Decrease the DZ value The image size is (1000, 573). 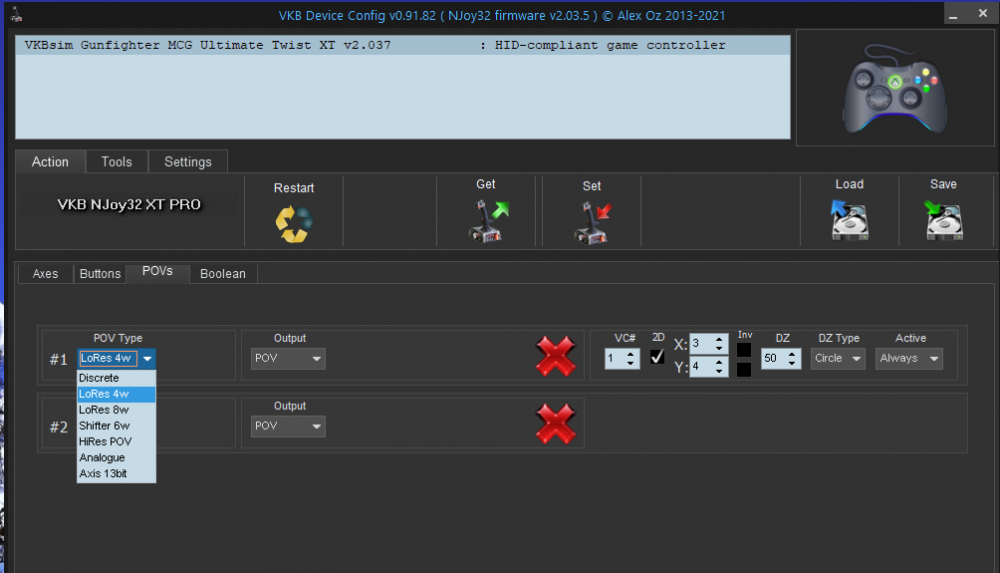tap(792, 364)
